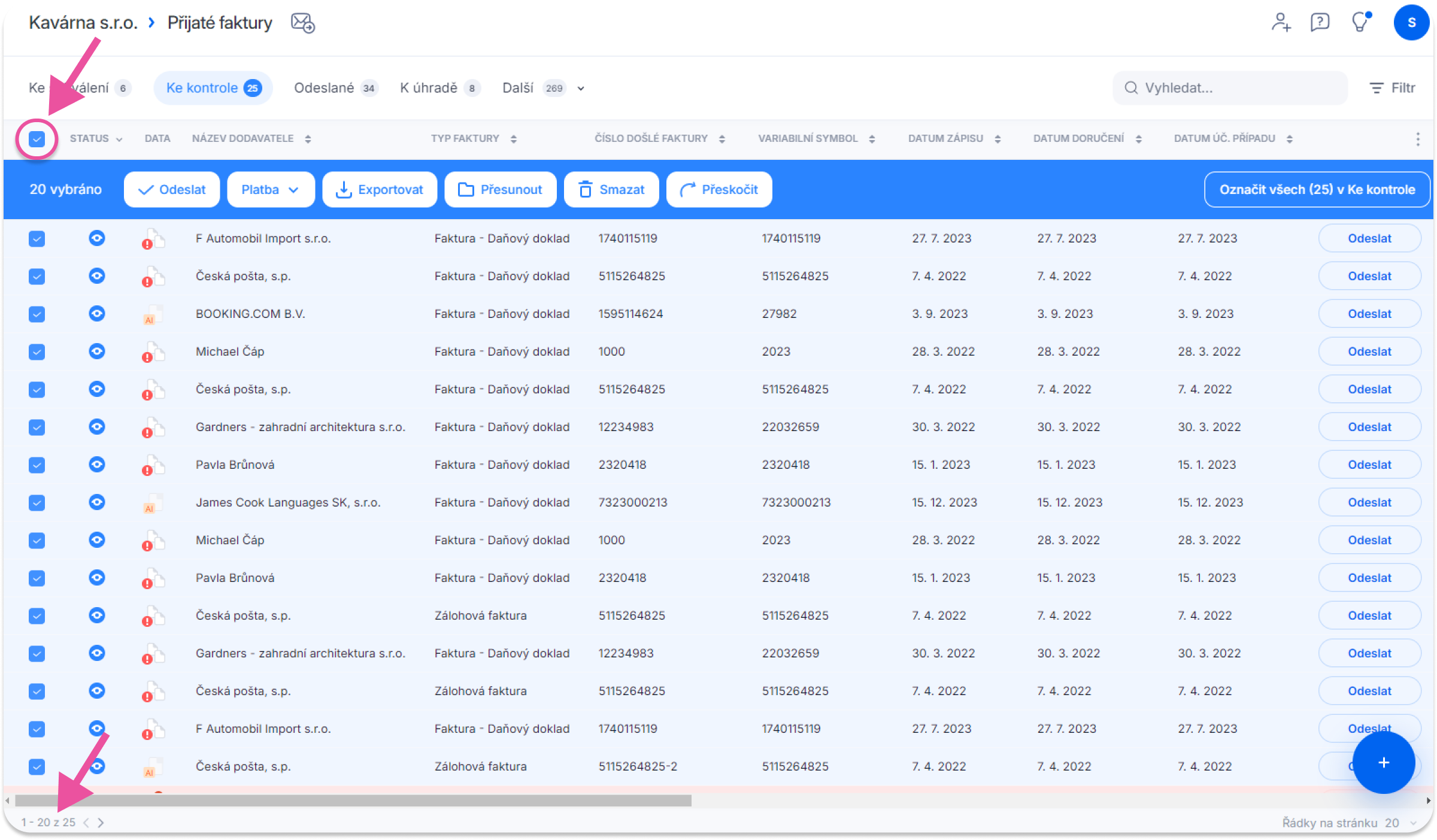Expand the Další tabs dropdown

(580, 89)
